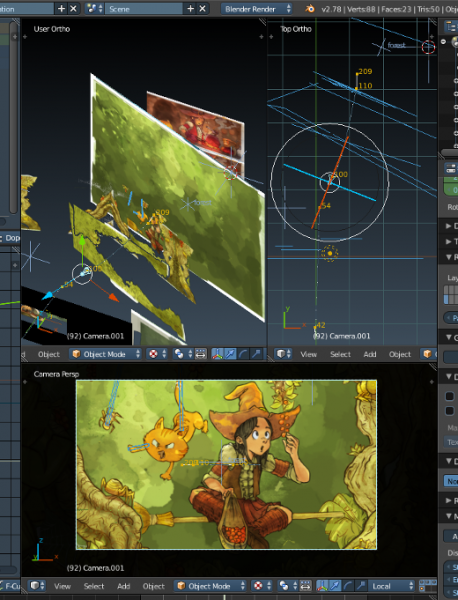Click orange cube mode icon in Top Ortho header
The image size is (458, 600).
click(427, 354)
